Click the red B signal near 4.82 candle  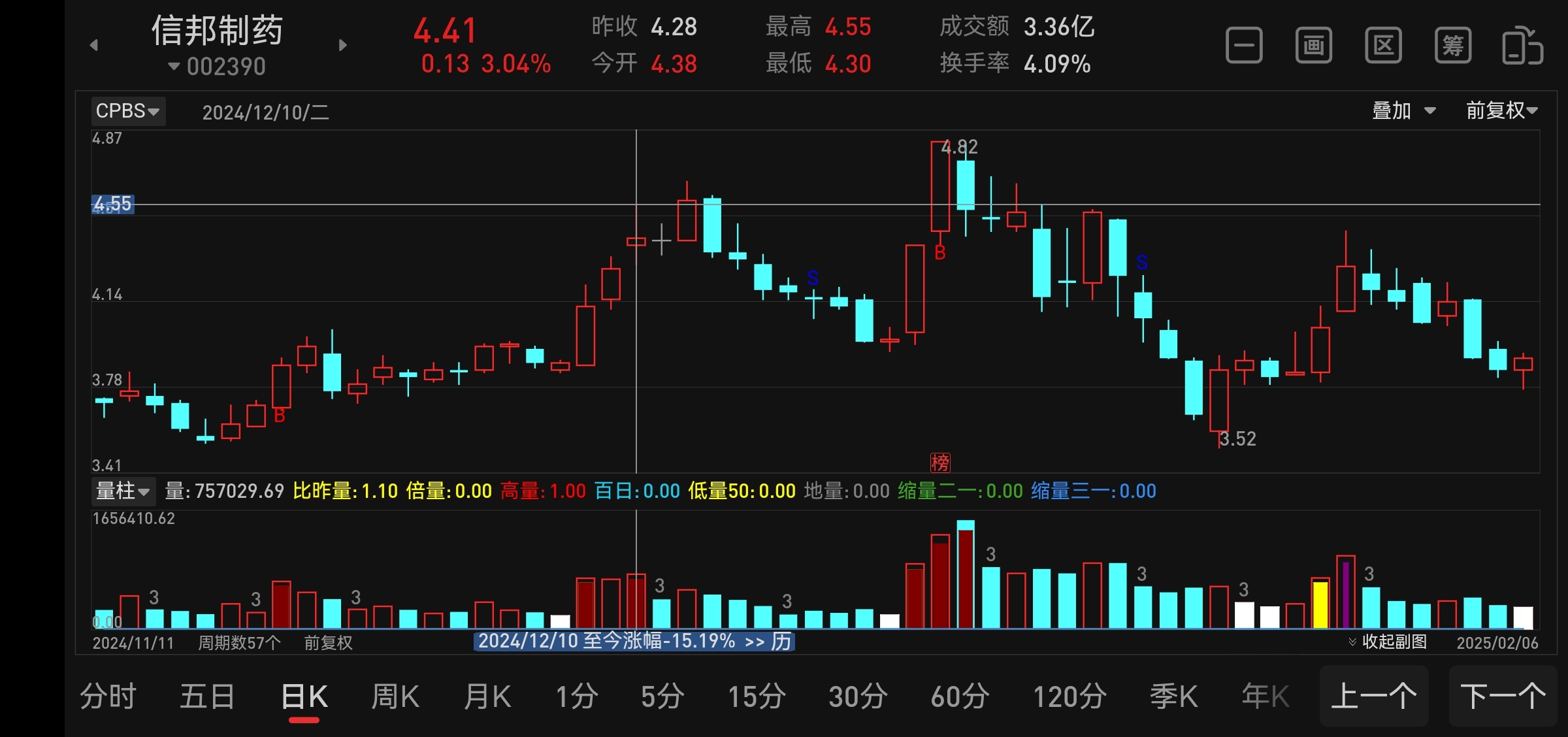click(940, 253)
